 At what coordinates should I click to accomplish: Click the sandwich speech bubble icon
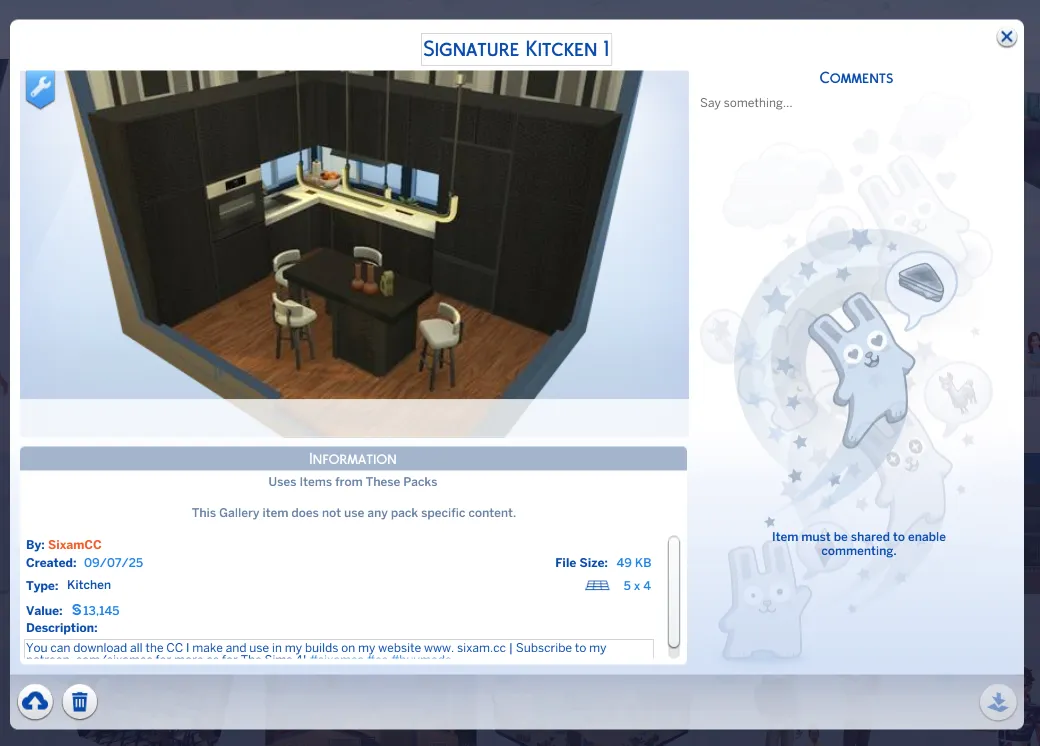(920, 281)
